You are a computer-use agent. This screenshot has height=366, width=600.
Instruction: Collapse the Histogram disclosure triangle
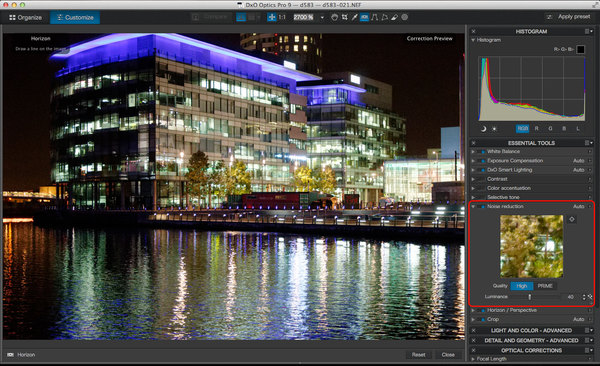click(x=473, y=40)
